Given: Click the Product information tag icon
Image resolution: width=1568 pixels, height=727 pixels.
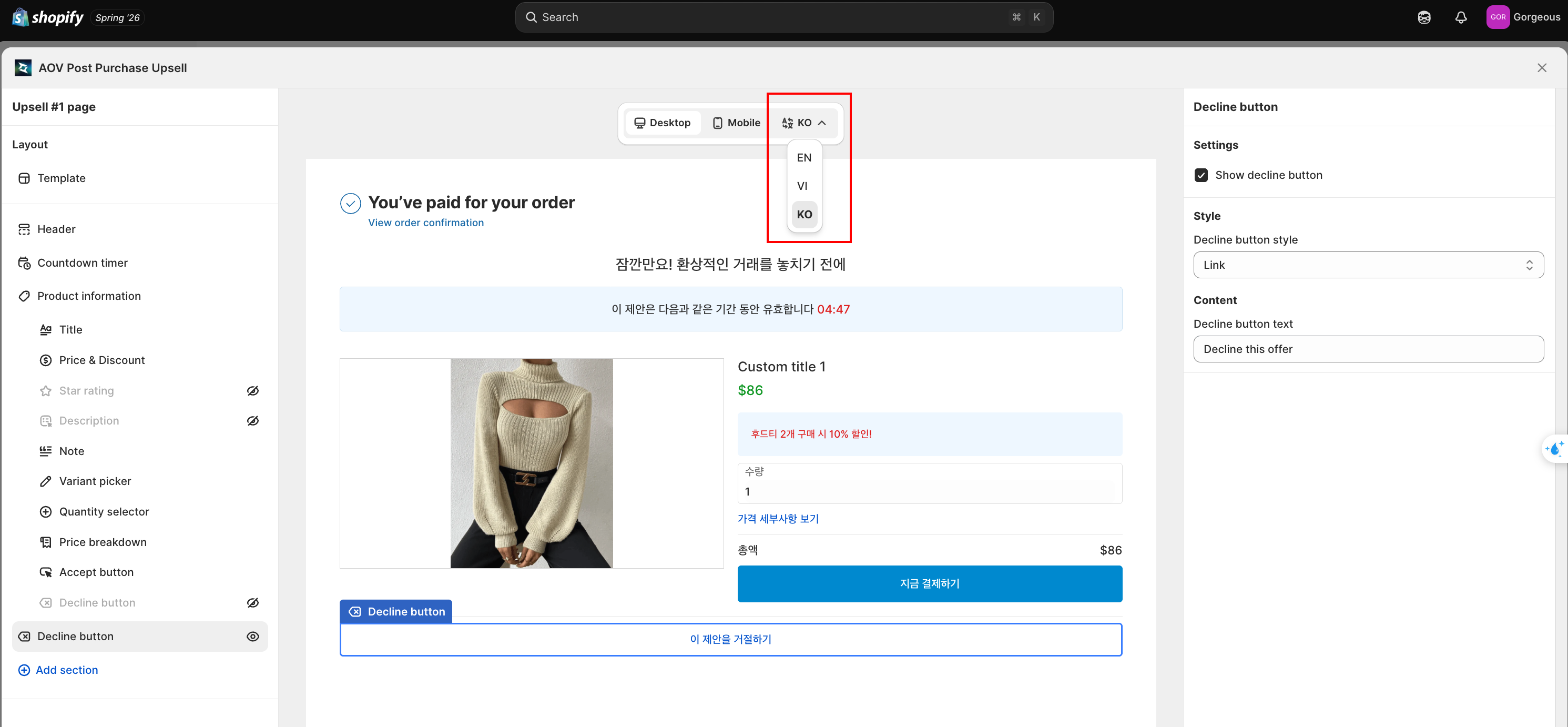Looking at the screenshot, I should click(24, 297).
